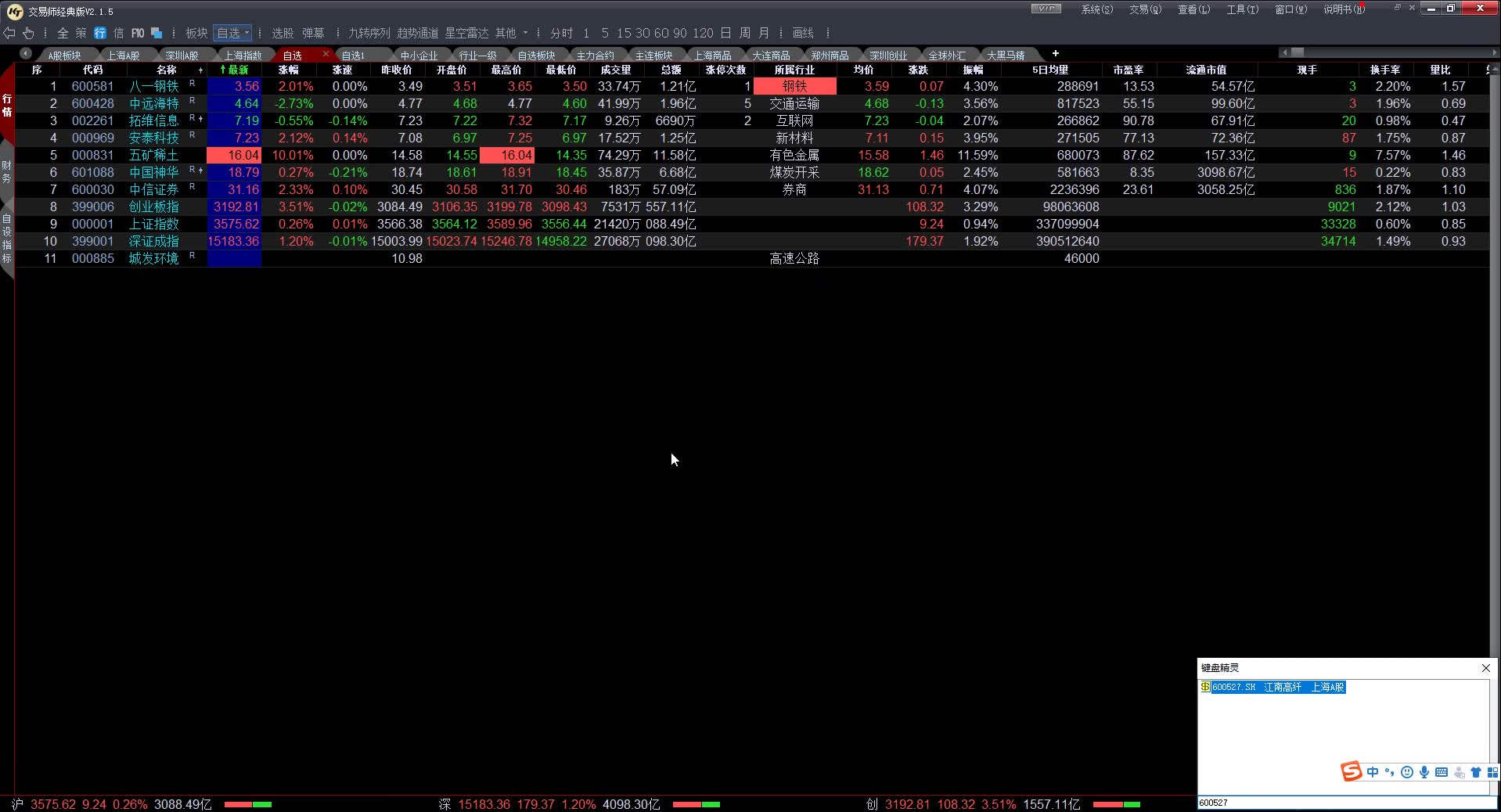Click the back arrow icon in toolbar
Viewport: 1501px width, 812px height.
pos(9,33)
